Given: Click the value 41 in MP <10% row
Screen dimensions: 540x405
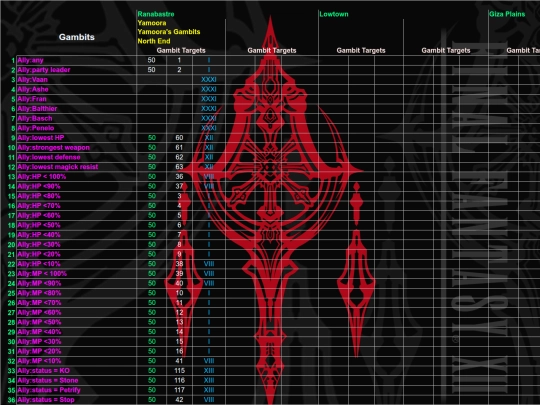Looking at the screenshot, I should point(179,361).
